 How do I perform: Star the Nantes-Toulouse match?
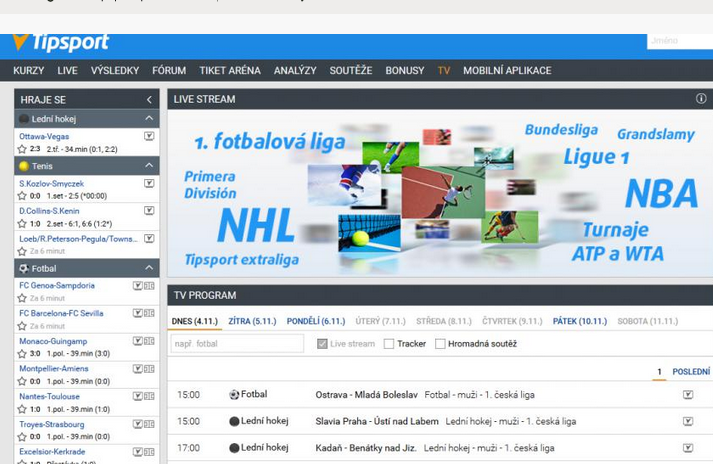tap(22, 409)
